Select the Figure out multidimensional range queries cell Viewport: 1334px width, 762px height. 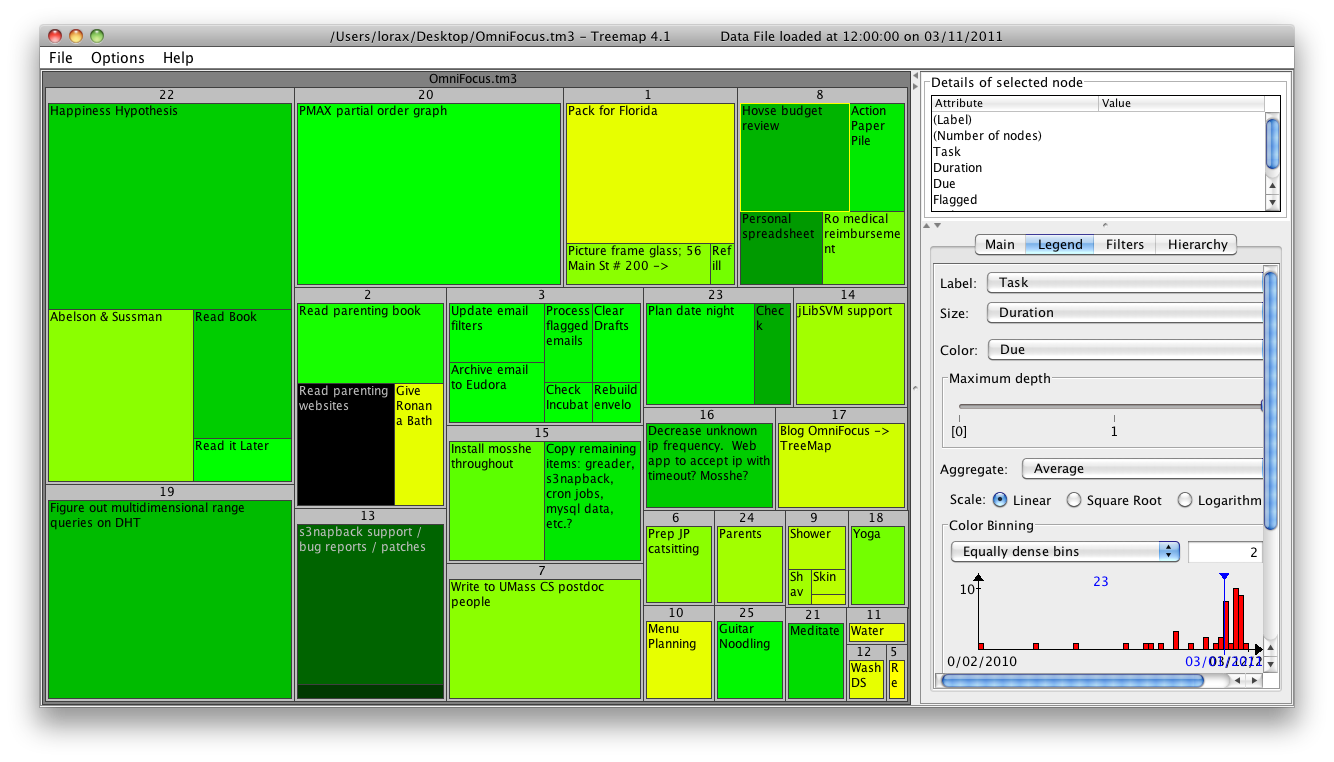click(x=170, y=599)
